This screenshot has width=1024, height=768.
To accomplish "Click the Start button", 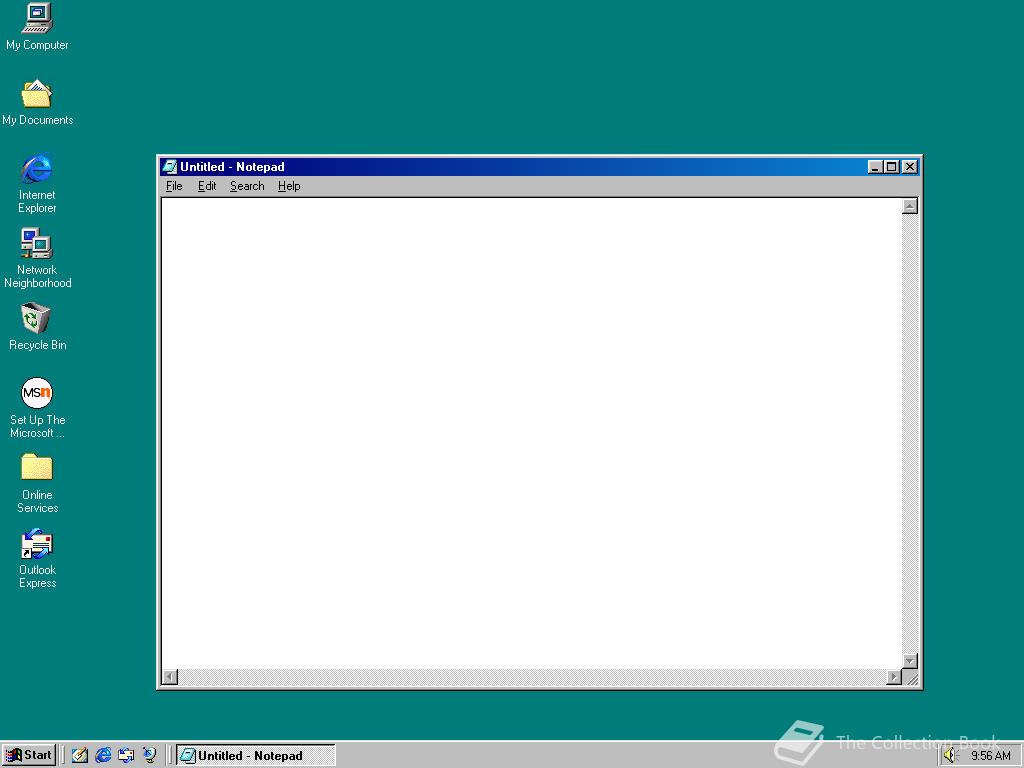I will pyautogui.click(x=29, y=756).
